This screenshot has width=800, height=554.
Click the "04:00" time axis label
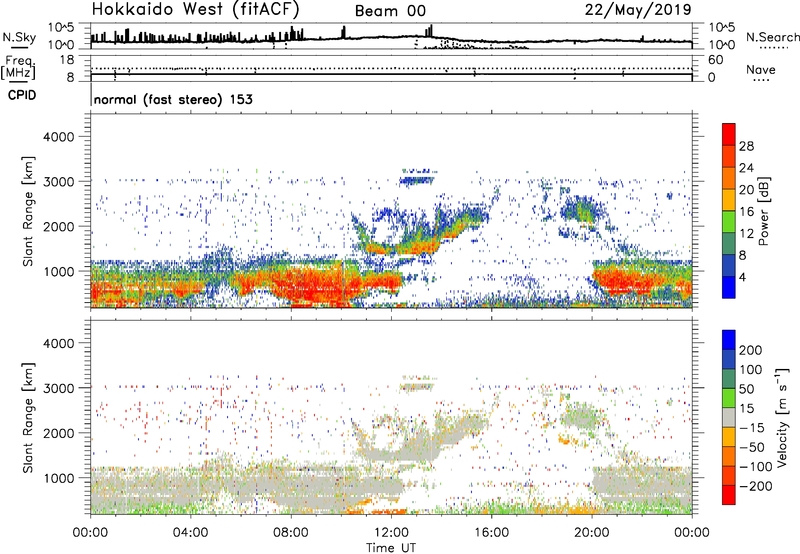[190, 533]
